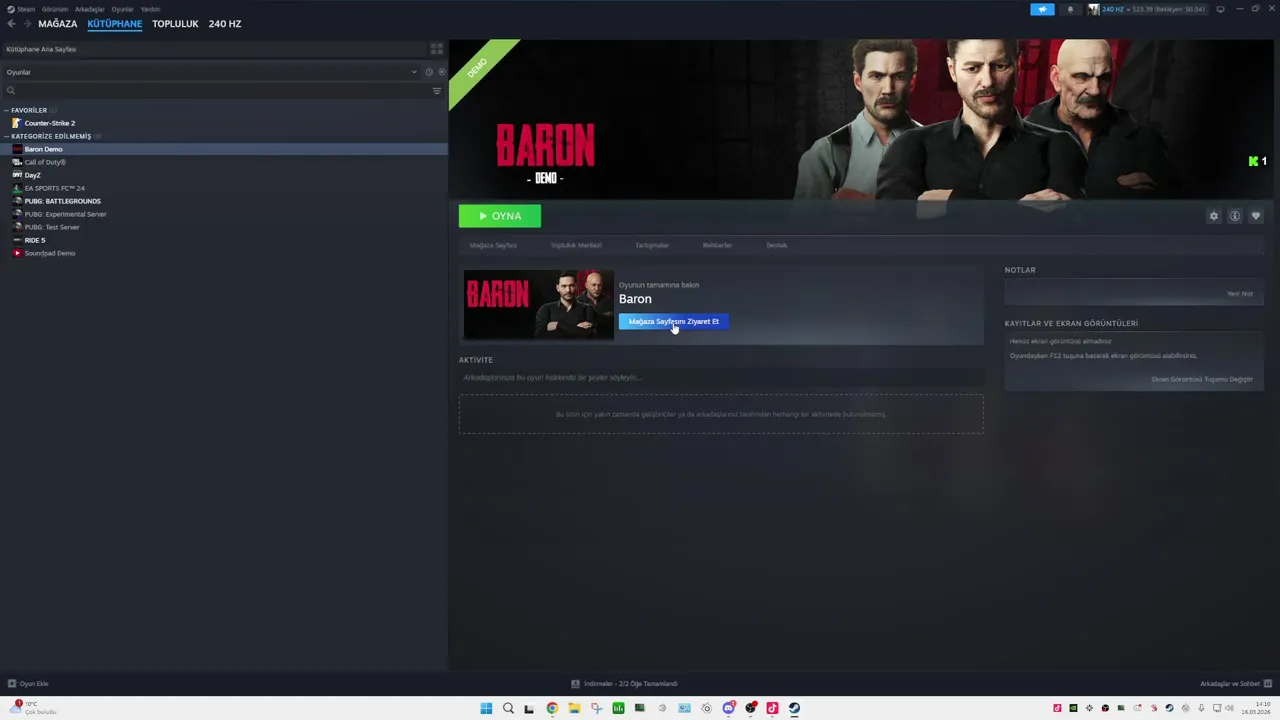1280x720 pixels.
Task: Open the Destek link
Action: click(x=777, y=245)
